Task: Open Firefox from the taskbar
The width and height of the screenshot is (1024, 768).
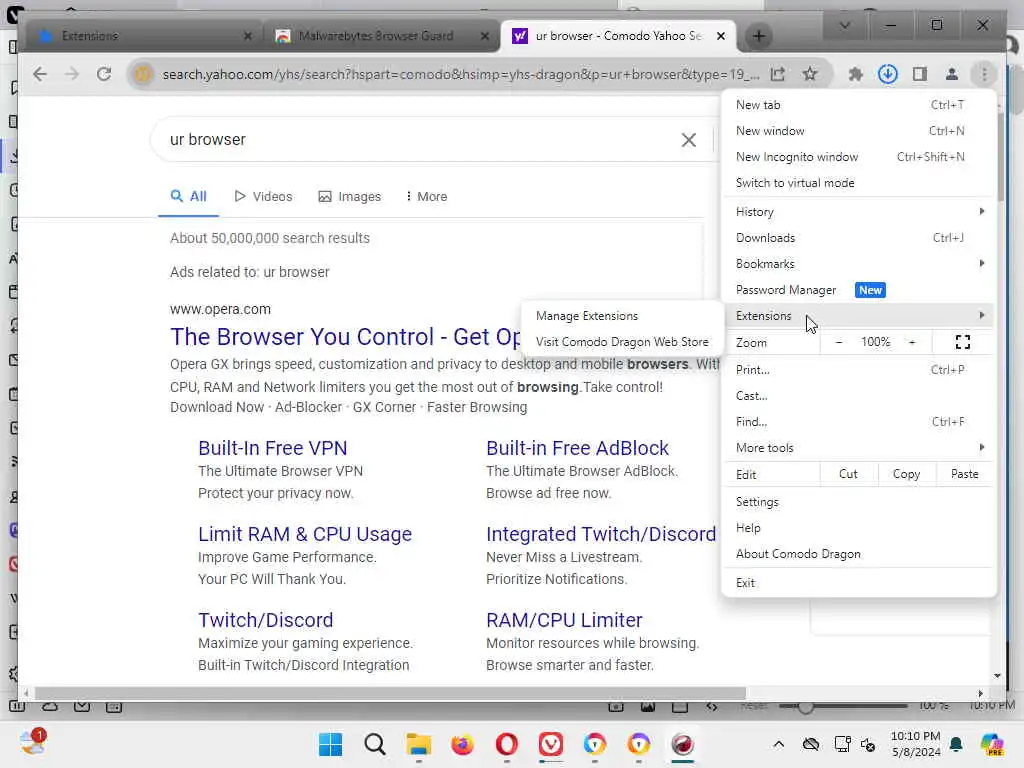Action: [x=462, y=744]
